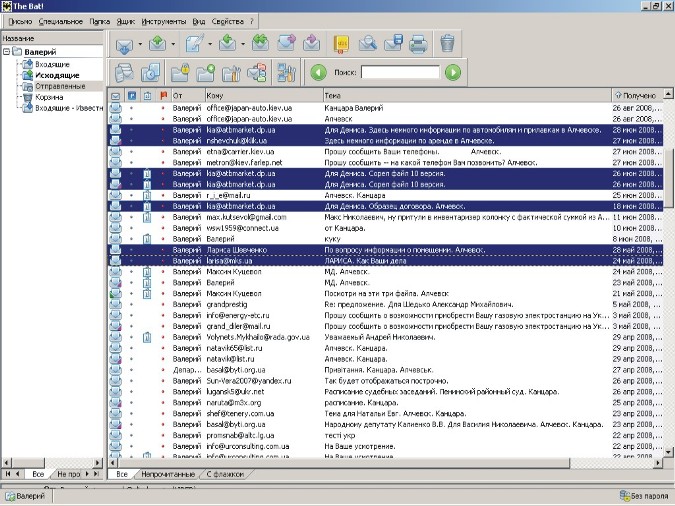Image resolution: width=675 pixels, height=506 pixels.
Task: Sort by the Получено column header
Action: click(637, 96)
